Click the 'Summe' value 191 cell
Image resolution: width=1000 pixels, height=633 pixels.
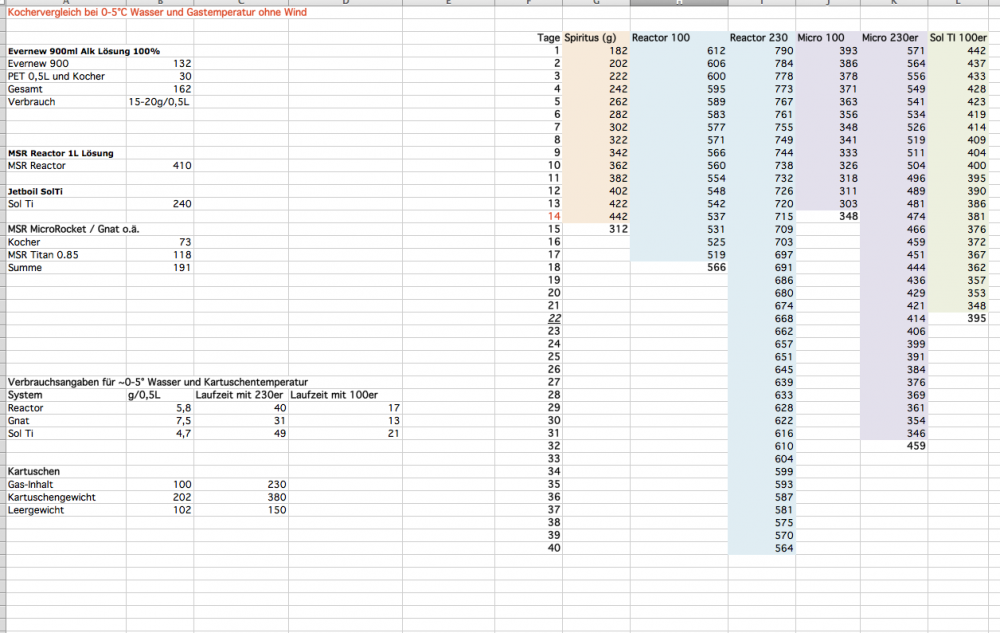[181, 267]
